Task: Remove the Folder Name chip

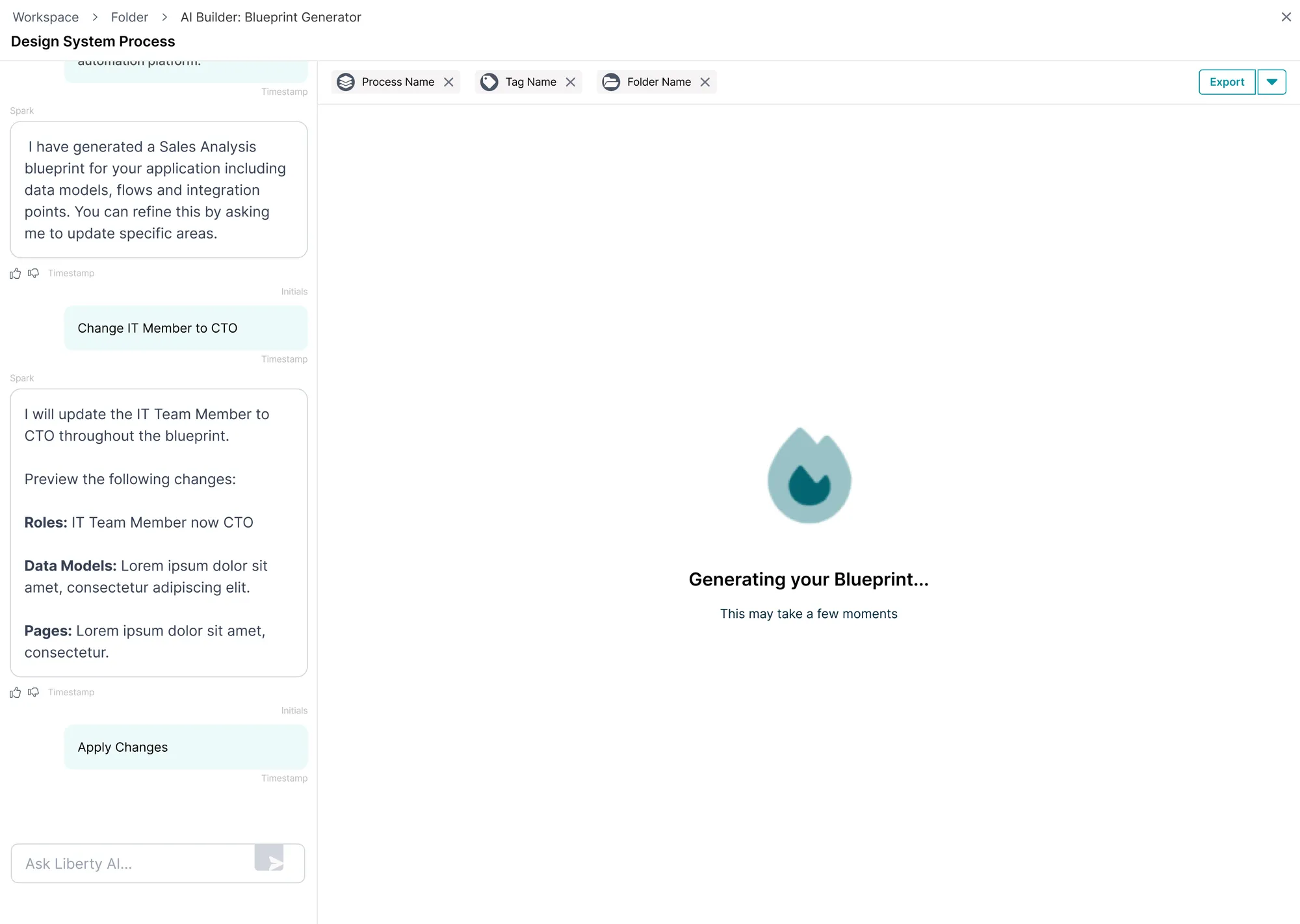Action: pyautogui.click(x=705, y=82)
